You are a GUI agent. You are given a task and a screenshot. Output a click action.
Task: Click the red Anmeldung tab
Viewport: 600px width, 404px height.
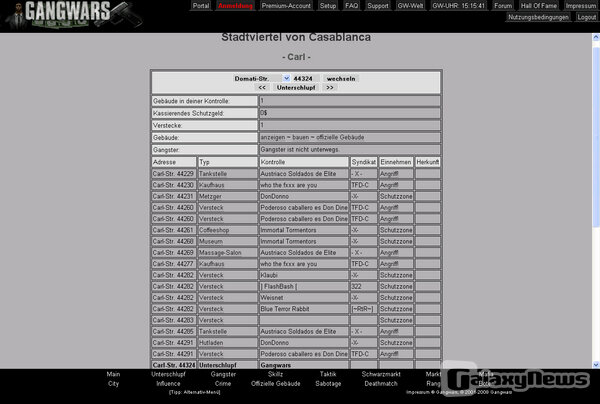tap(235, 6)
